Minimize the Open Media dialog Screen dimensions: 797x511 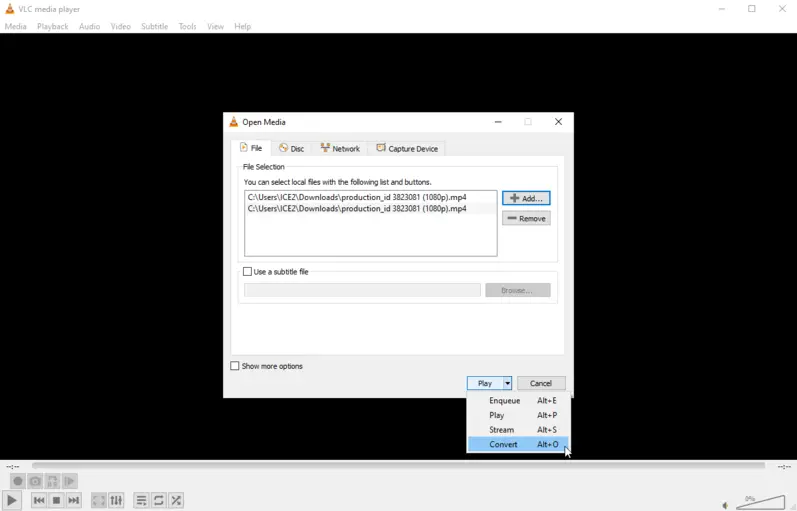pyautogui.click(x=498, y=122)
